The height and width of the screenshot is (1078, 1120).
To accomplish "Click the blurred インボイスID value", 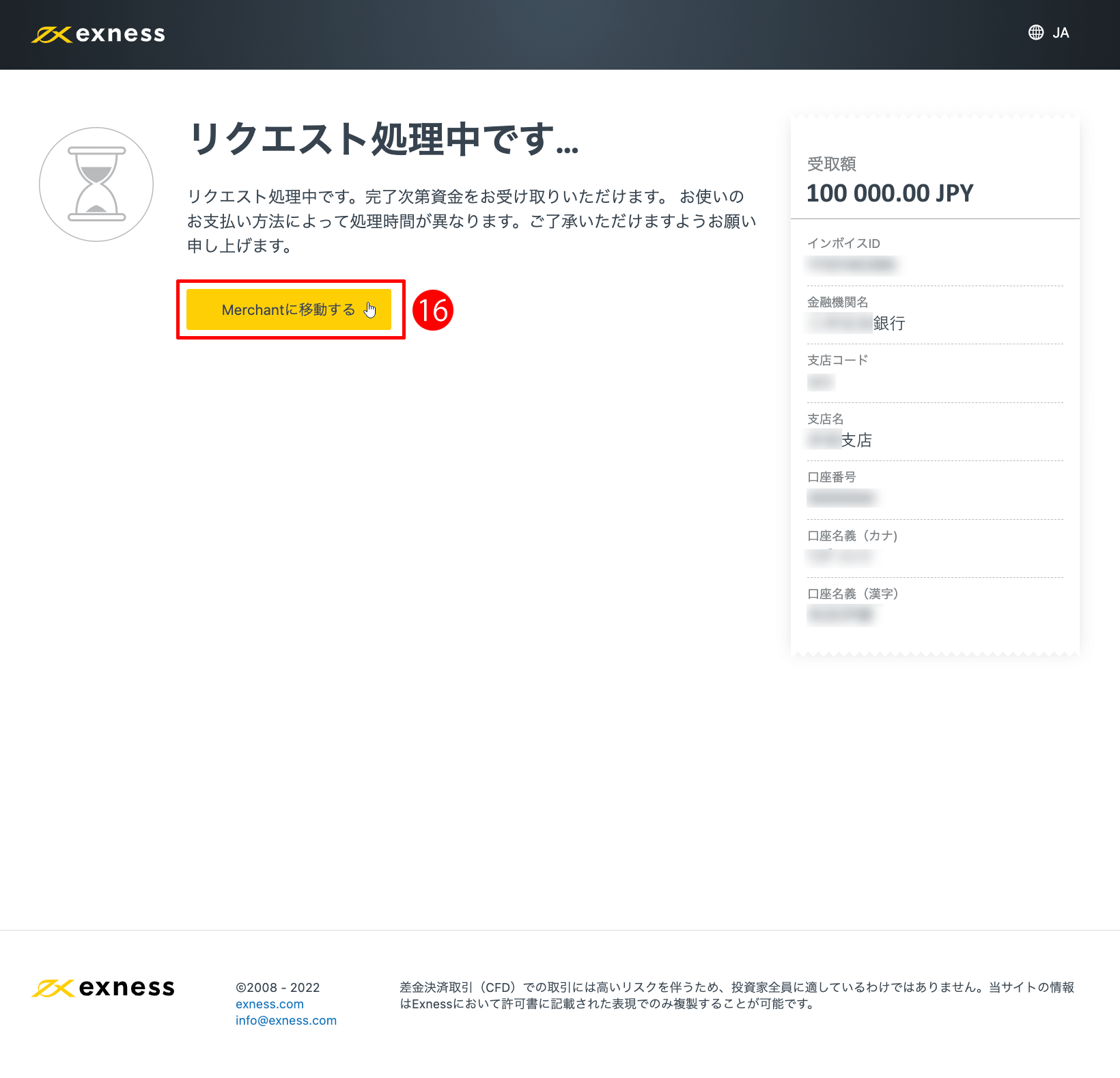I will pos(852,265).
